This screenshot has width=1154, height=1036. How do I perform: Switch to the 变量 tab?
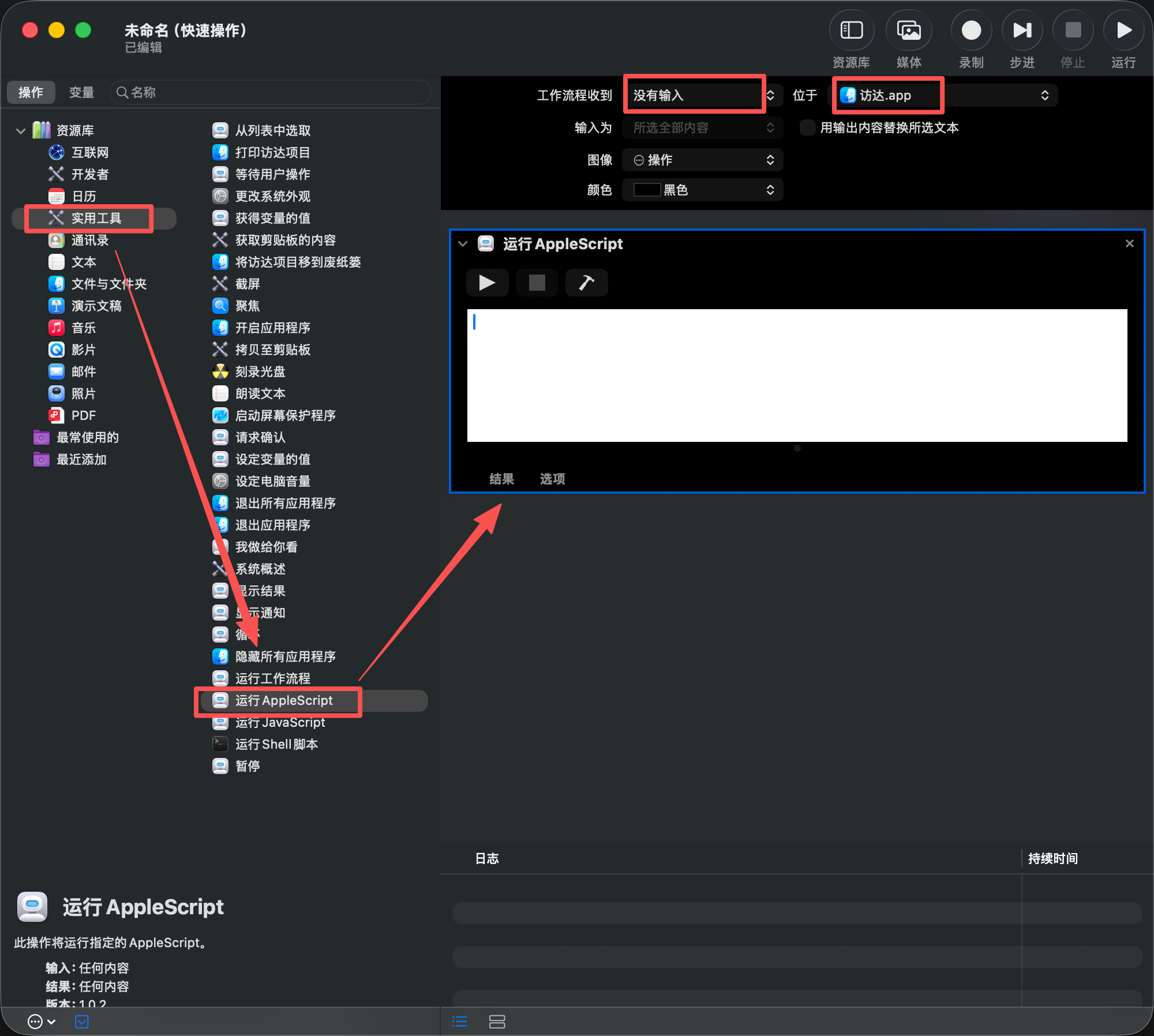[x=81, y=92]
